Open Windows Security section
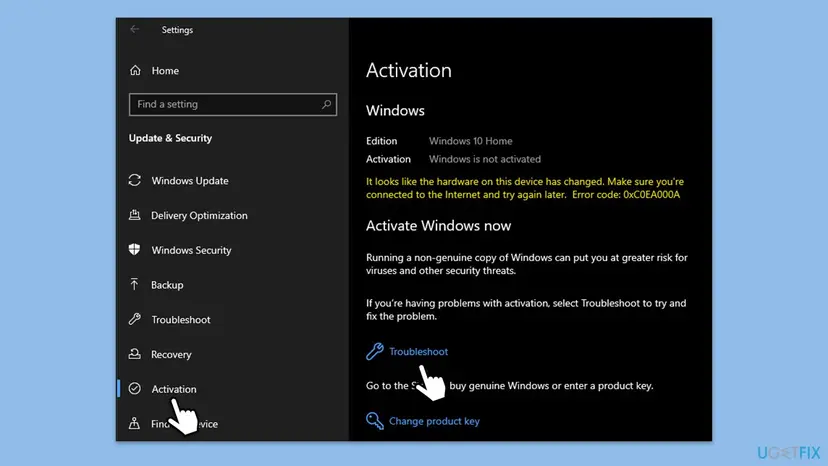 click(191, 250)
